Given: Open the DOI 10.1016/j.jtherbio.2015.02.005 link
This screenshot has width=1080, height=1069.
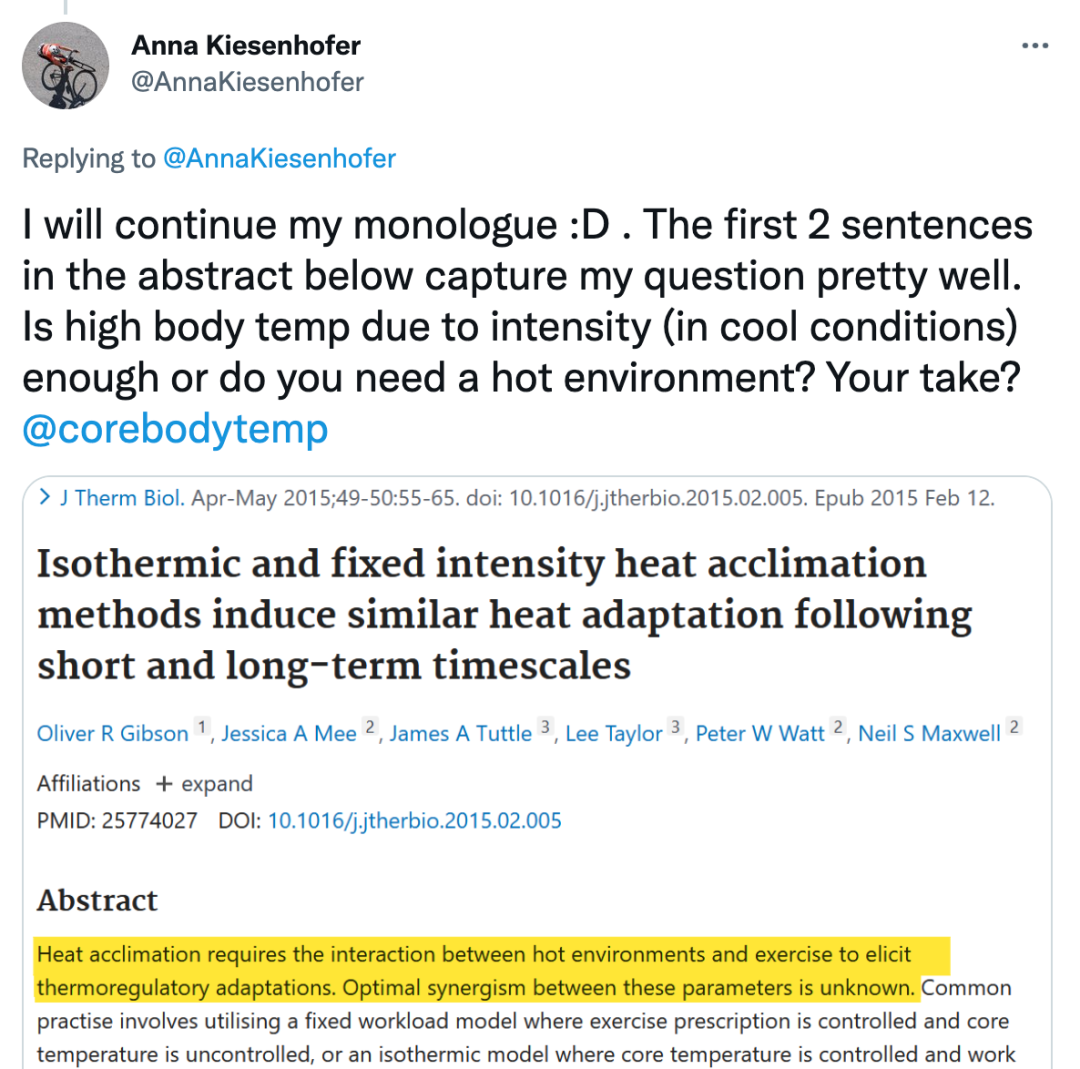Looking at the screenshot, I should tap(415, 821).
